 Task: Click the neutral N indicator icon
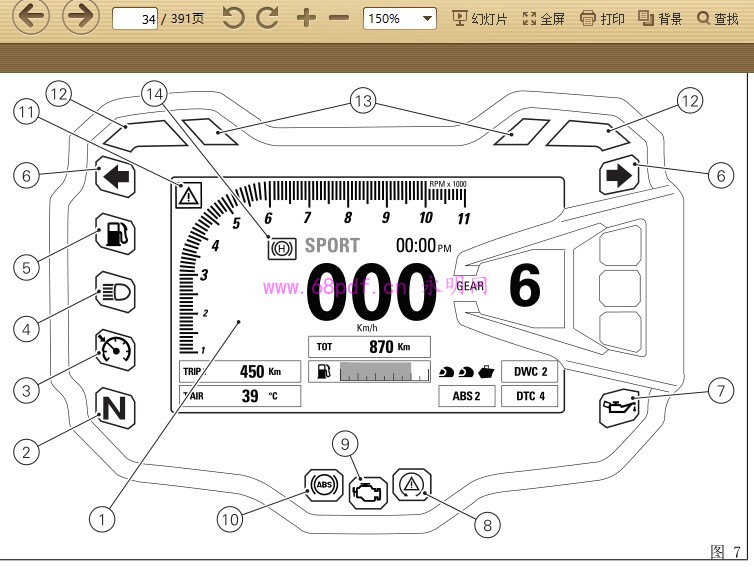(115, 408)
